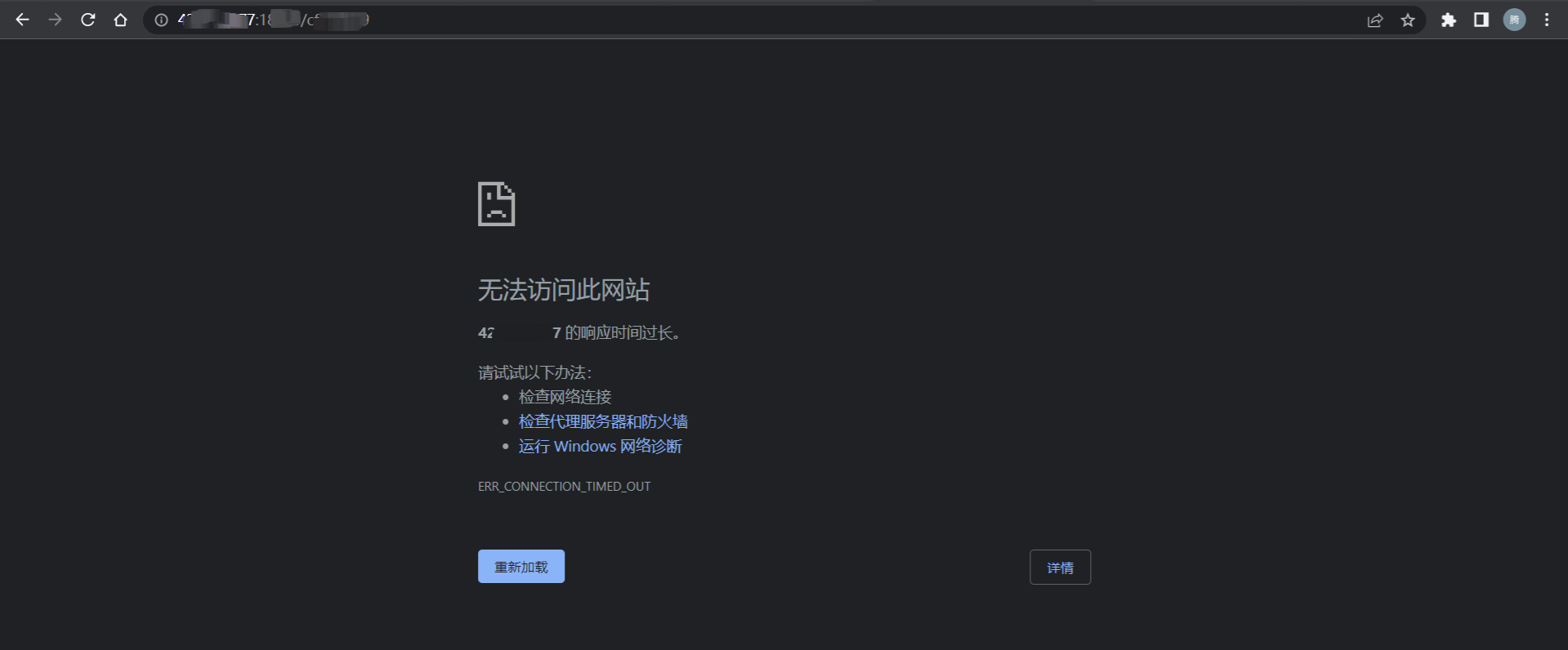
Task: Click the 检查网络连接 suggestion text
Action: 565,397
